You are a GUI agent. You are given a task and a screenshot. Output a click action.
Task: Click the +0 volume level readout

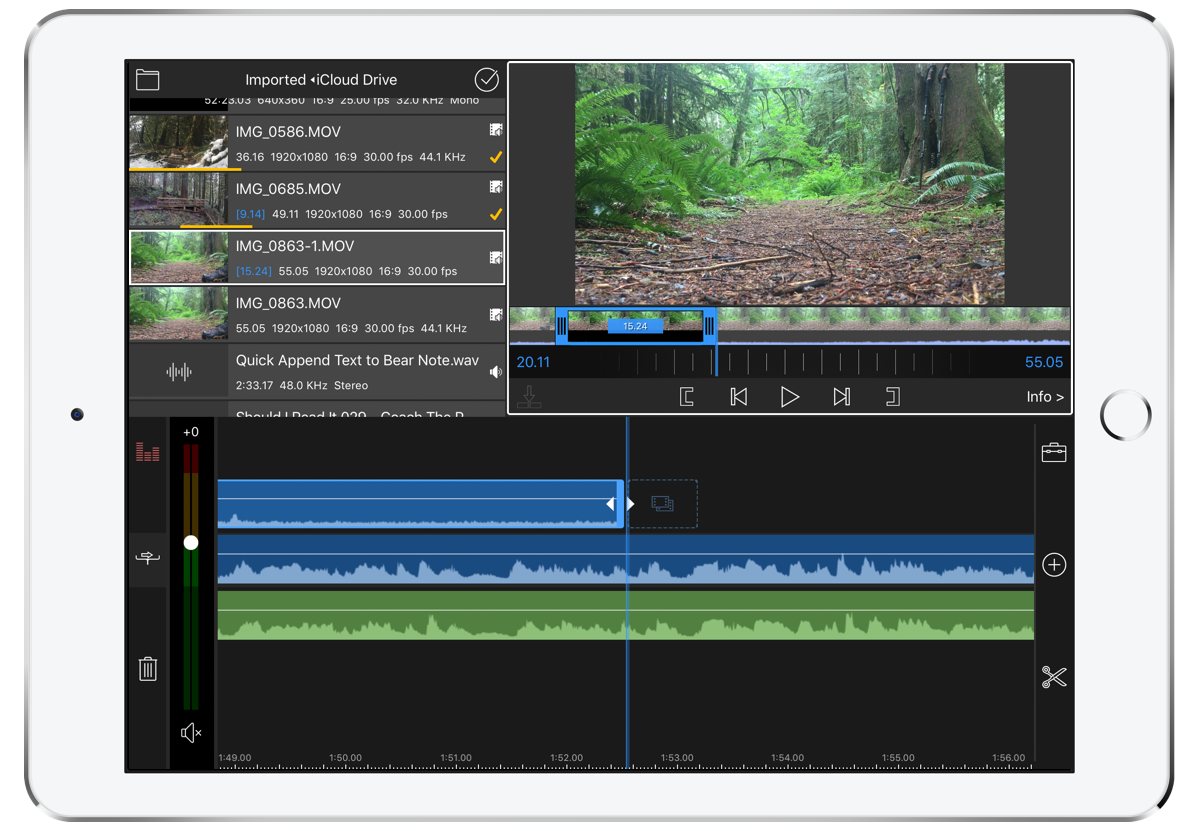[191, 432]
